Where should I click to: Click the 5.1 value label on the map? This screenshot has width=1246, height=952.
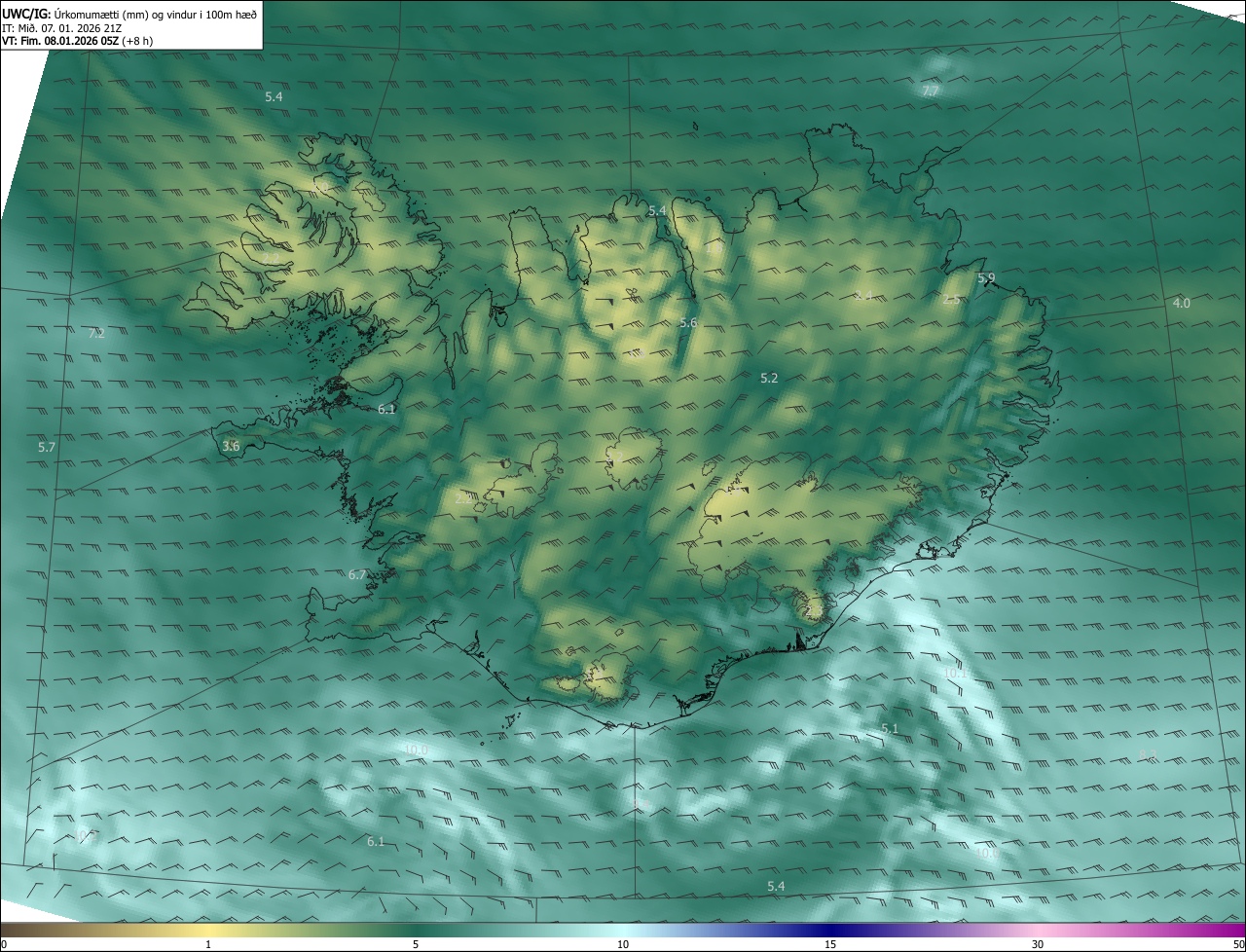890,729
